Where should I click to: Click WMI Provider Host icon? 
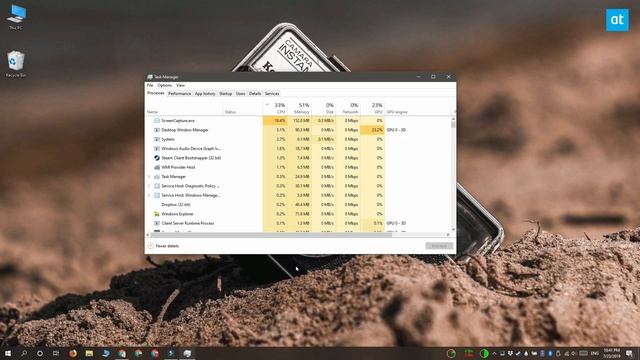157,167
